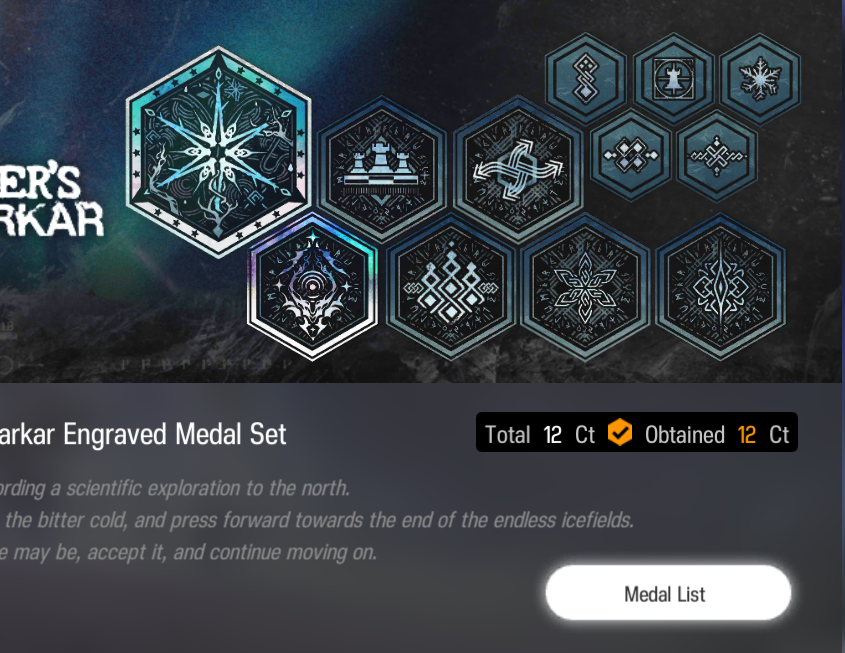Screen dimensions: 845x653
Task: Select the large snowflake star medal
Action: (x=218, y=152)
